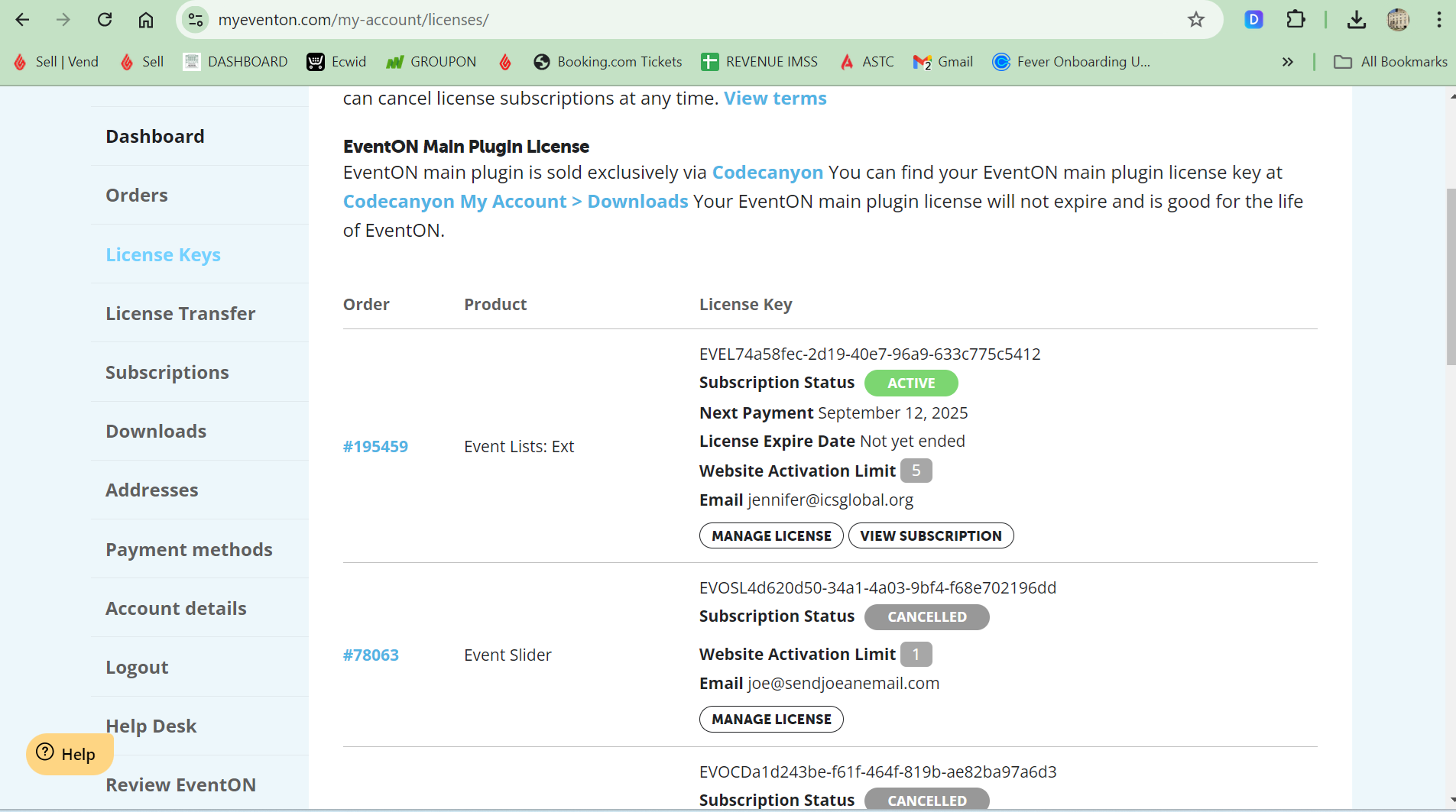Select License Keys in the sidebar
This screenshot has width=1456, height=812.
point(163,255)
